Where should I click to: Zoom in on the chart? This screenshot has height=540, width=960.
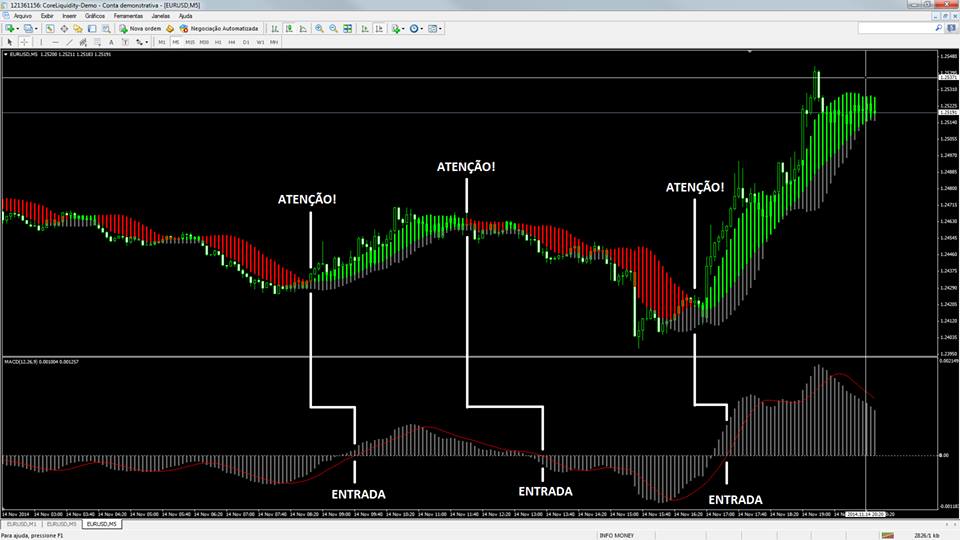(319, 28)
